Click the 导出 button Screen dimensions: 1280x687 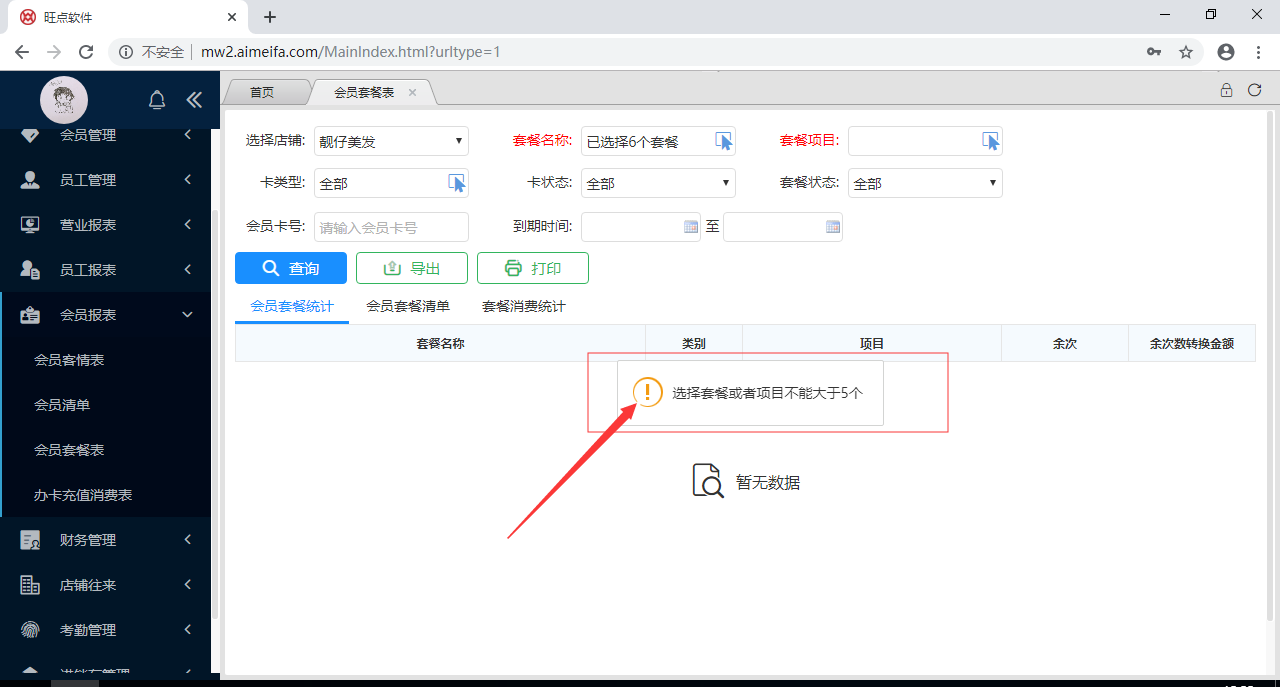(412, 268)
